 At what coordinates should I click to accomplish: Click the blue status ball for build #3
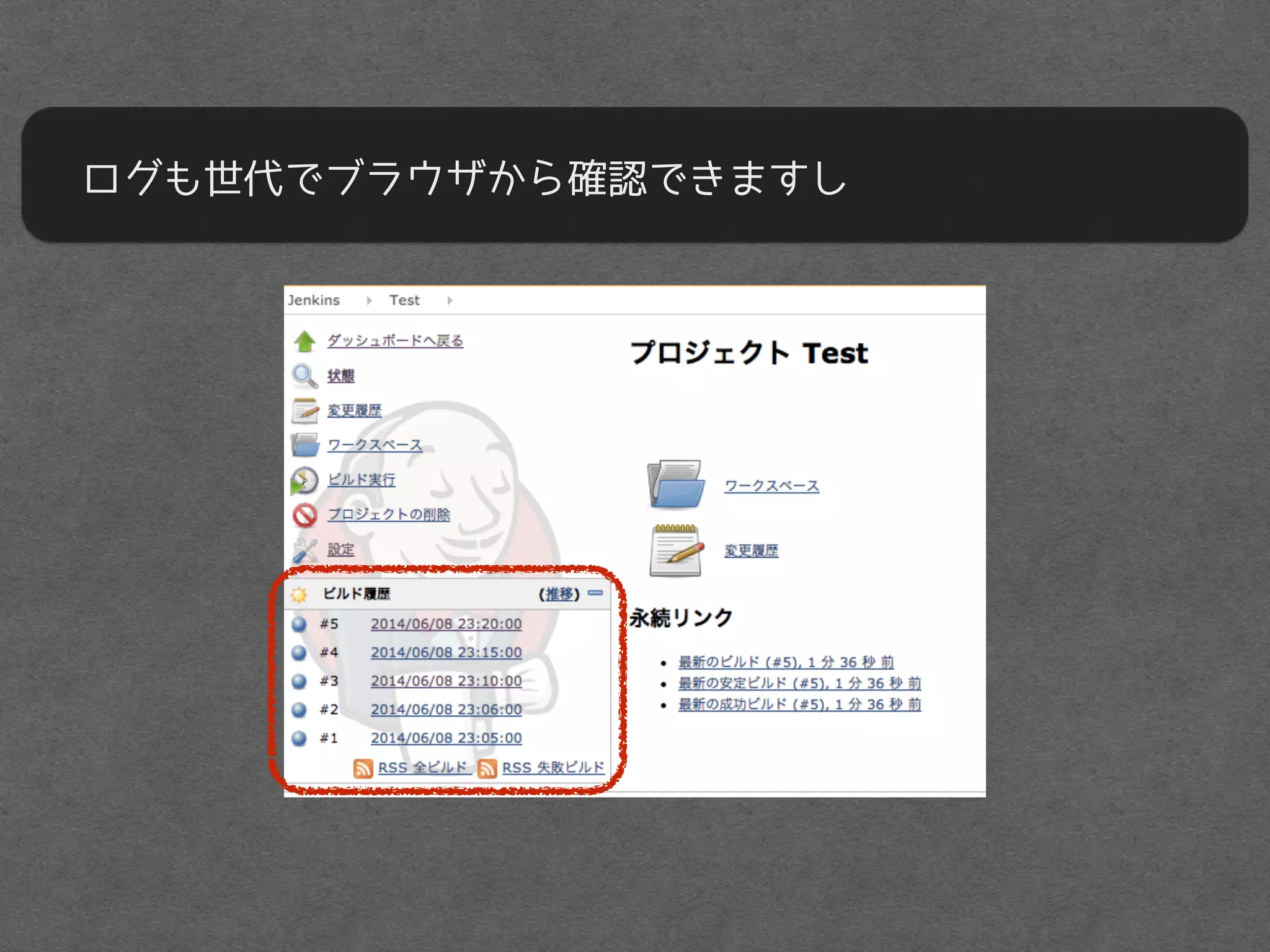tap(299, 681)
